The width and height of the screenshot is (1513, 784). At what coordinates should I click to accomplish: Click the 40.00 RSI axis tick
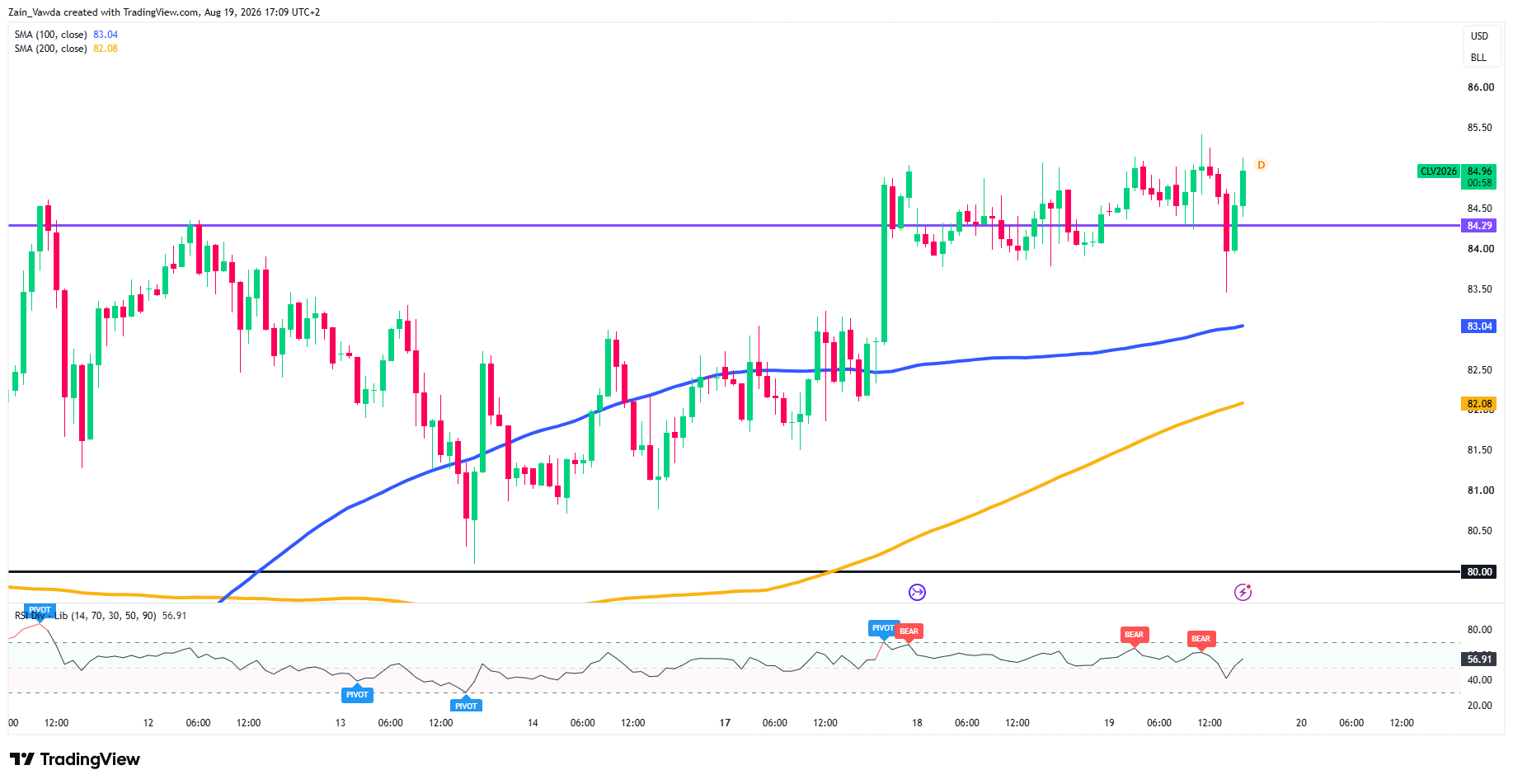[1480, 680]
